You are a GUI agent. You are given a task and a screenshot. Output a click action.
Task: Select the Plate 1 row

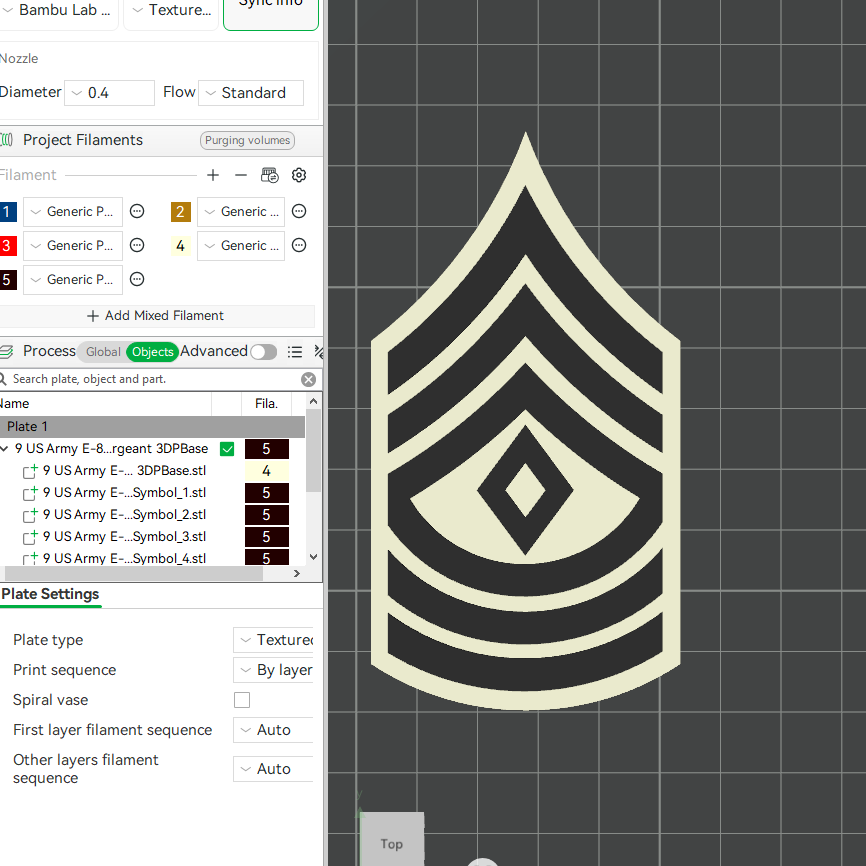tap(151, 426)
